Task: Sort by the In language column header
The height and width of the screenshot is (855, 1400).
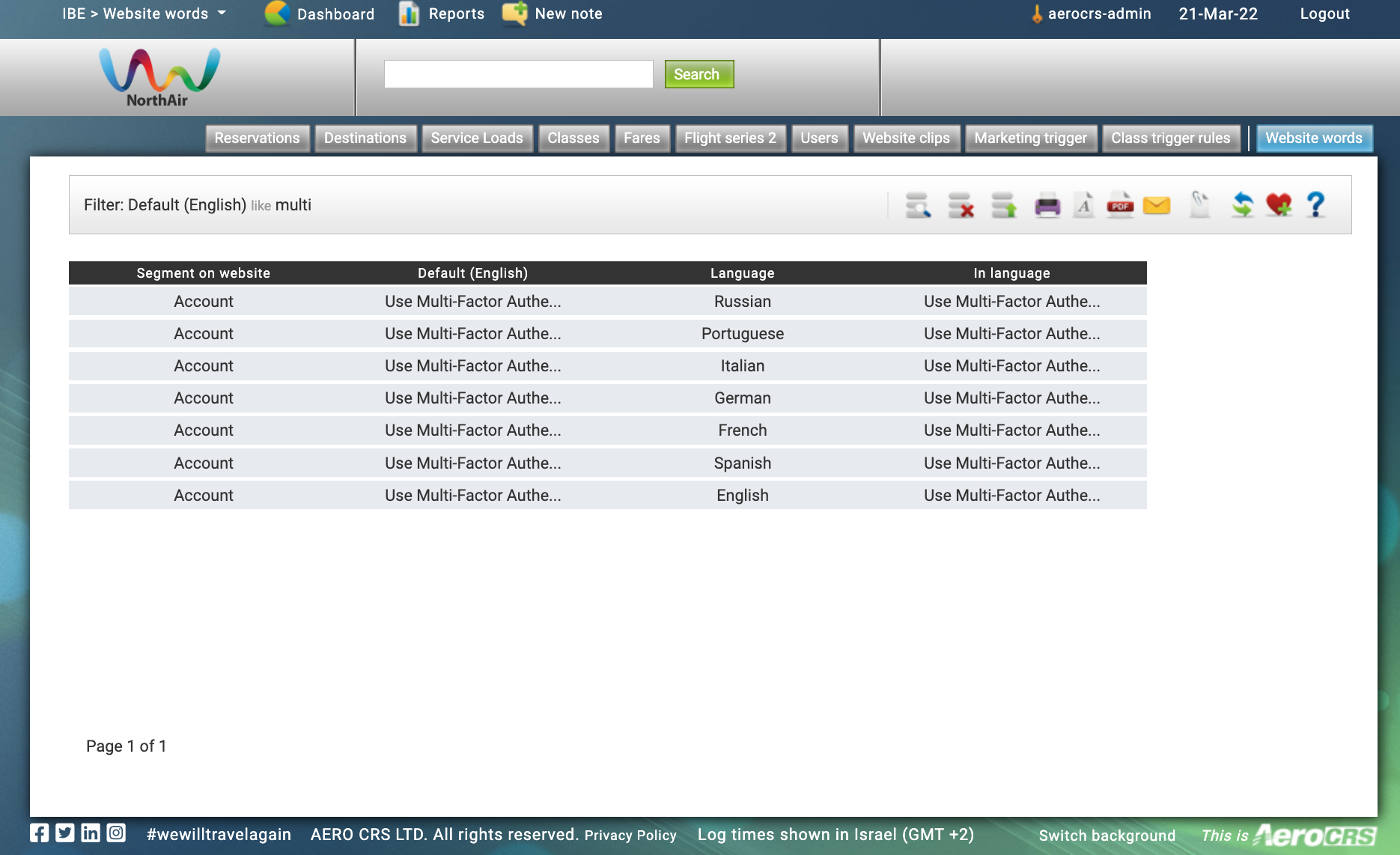Action: [x=1012, y=273]
